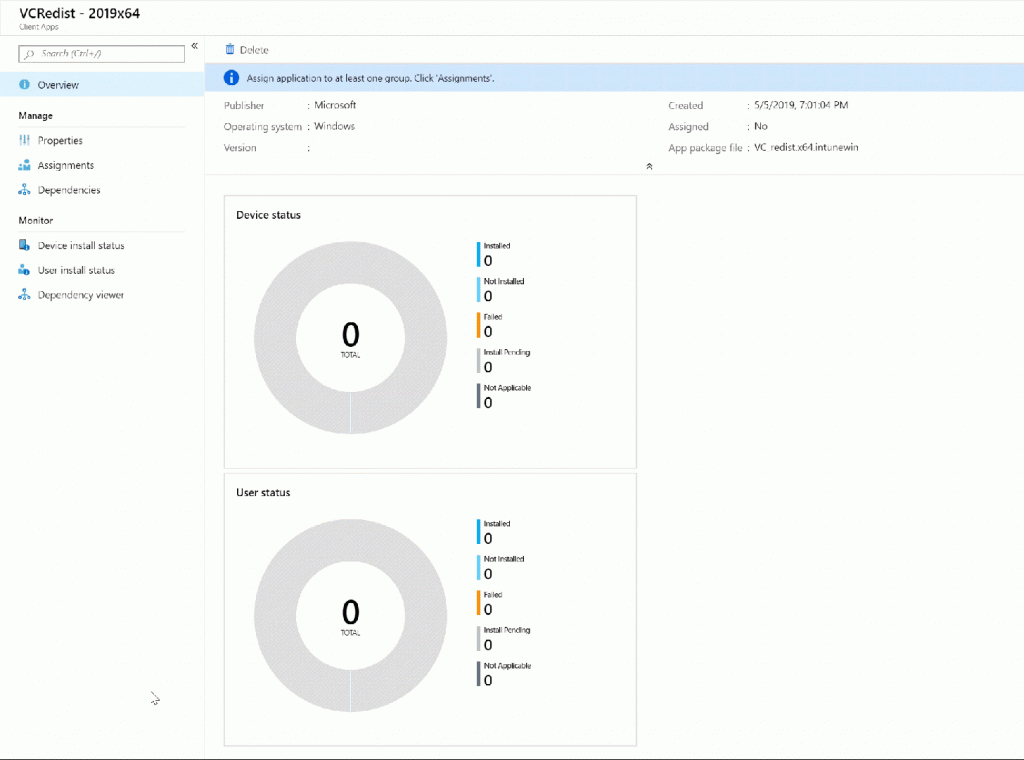Click the User install status icon
The image size is (1024, 760).
coord(24,270)
